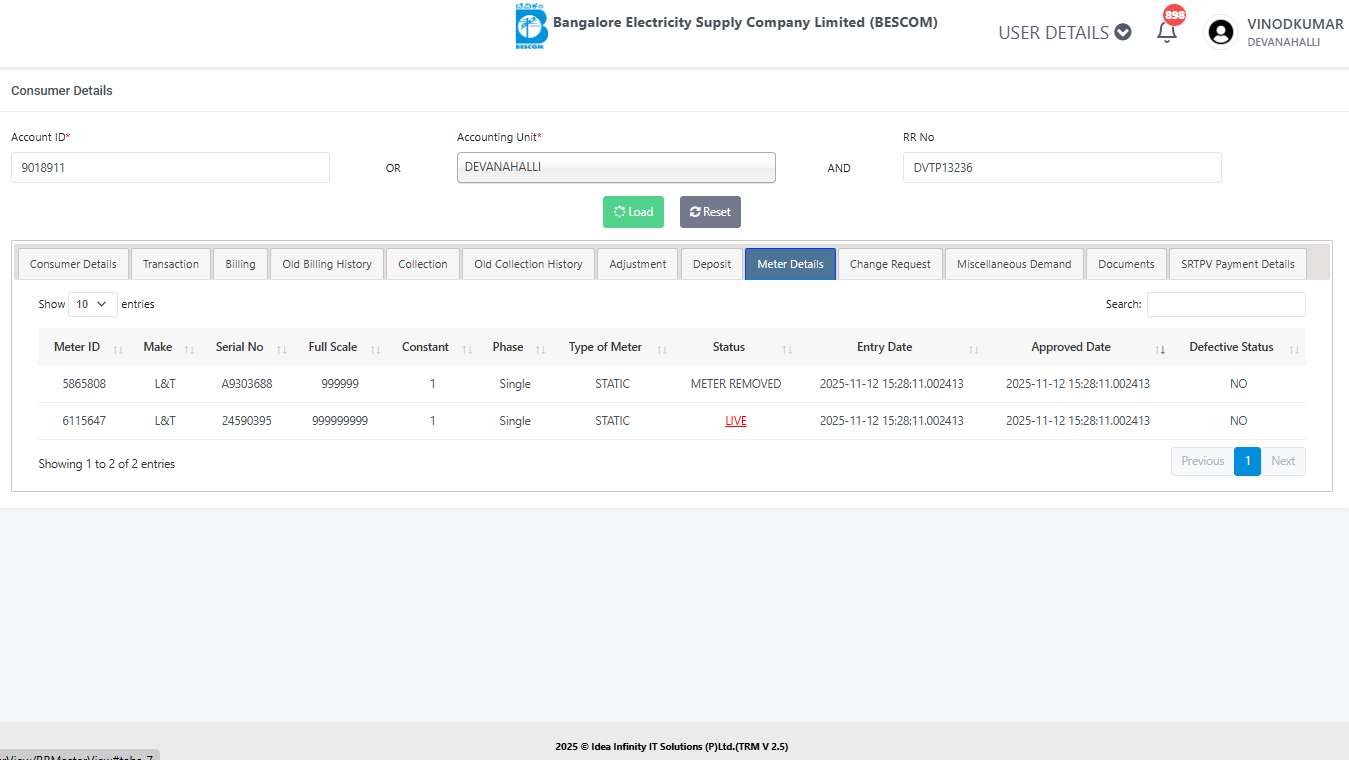Click the user profile avatar icon
Viewport: 1349px width, 760px height.
click(1221, 32)
